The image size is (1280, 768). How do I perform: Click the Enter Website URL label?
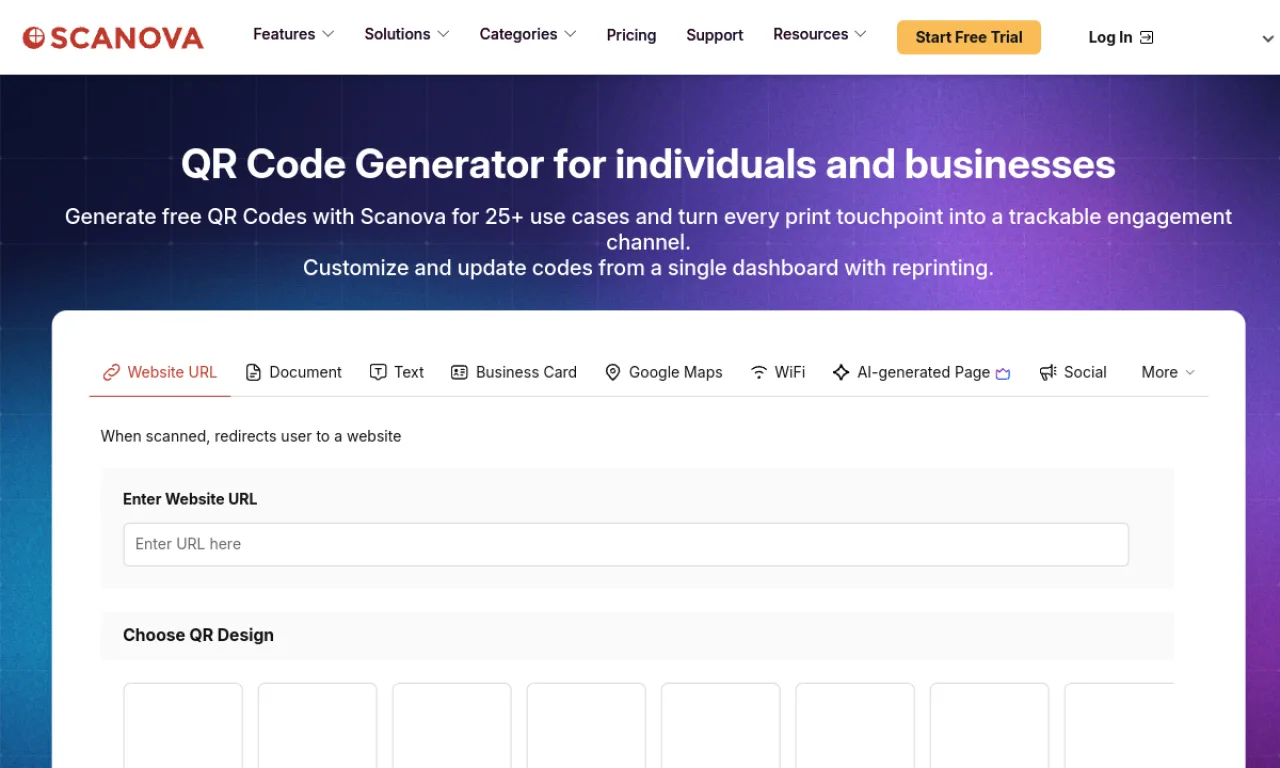190,499
